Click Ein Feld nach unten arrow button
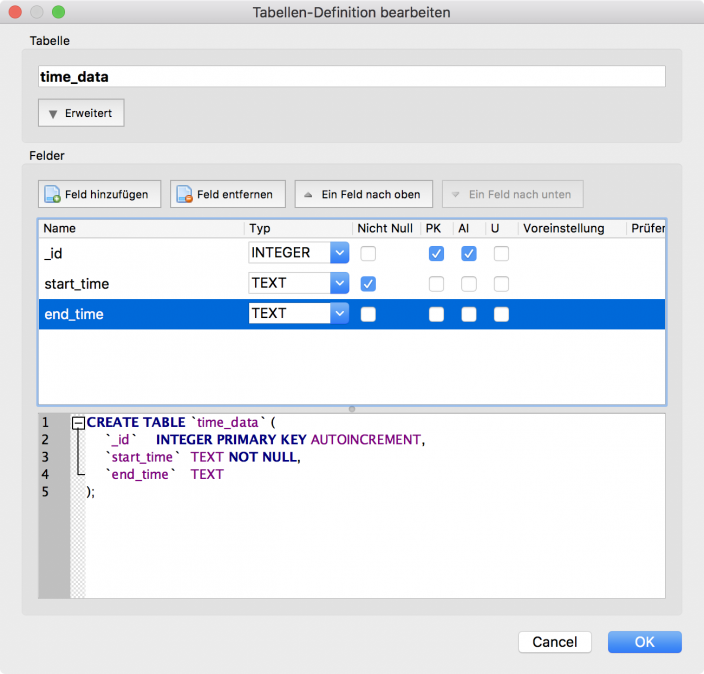 pos(512,194)
